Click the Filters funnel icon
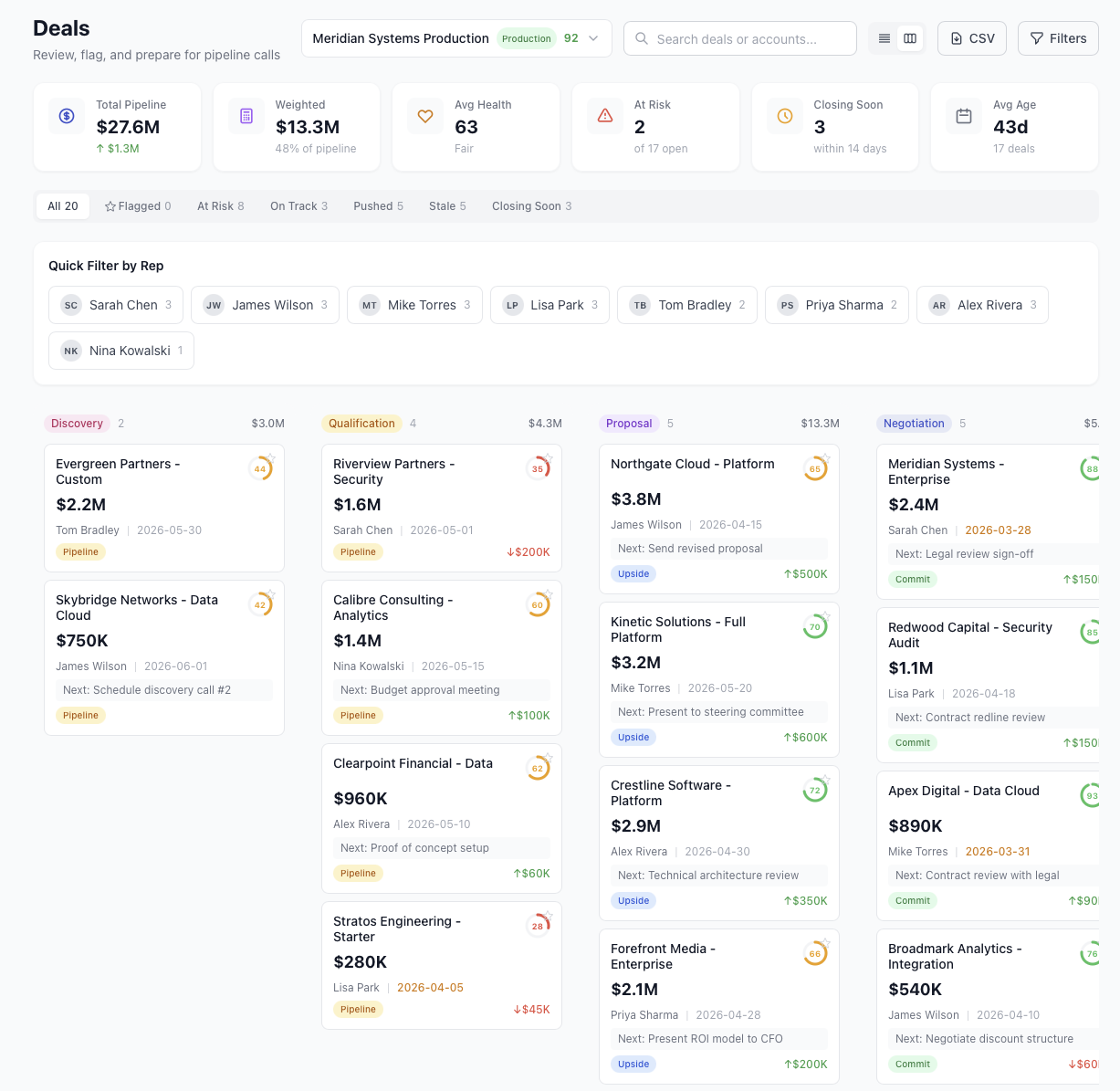The image size is (1120, 1091). 1037,37
